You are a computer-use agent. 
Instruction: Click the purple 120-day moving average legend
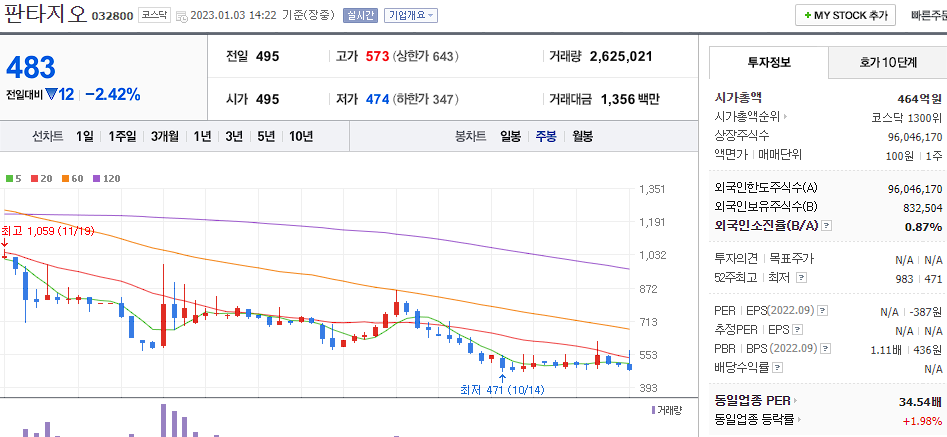click(106, 179)
